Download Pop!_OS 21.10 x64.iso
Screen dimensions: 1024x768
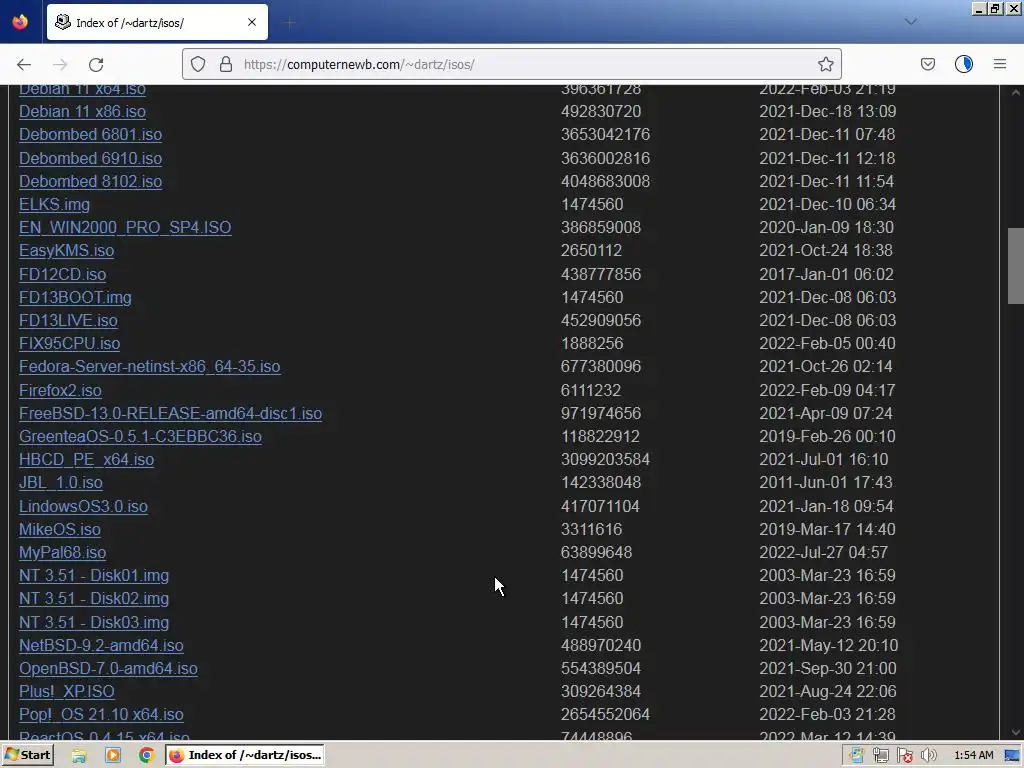pyautogui.click(x=101, y=714)
